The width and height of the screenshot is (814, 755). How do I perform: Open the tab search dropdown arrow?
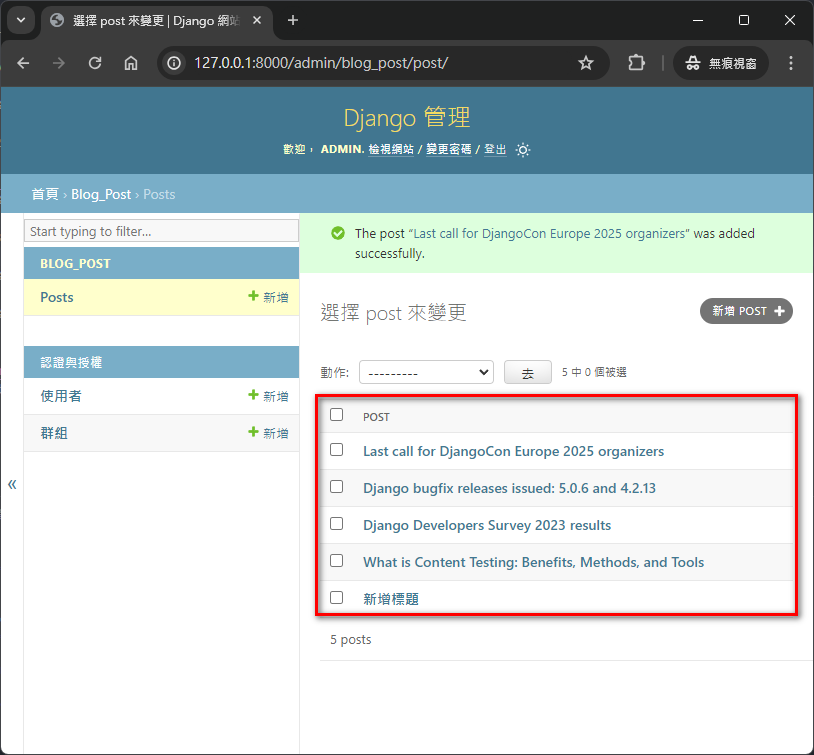21,21
